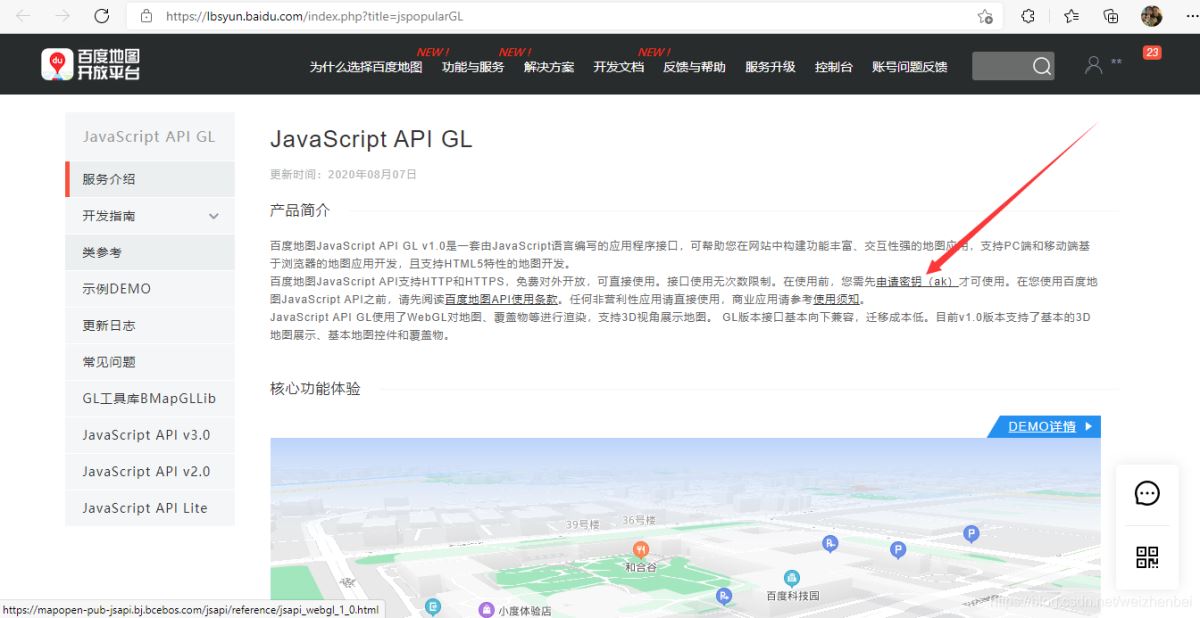Click the 申请密钥（ak）link
1200x618 pixels.
(916, 282)
